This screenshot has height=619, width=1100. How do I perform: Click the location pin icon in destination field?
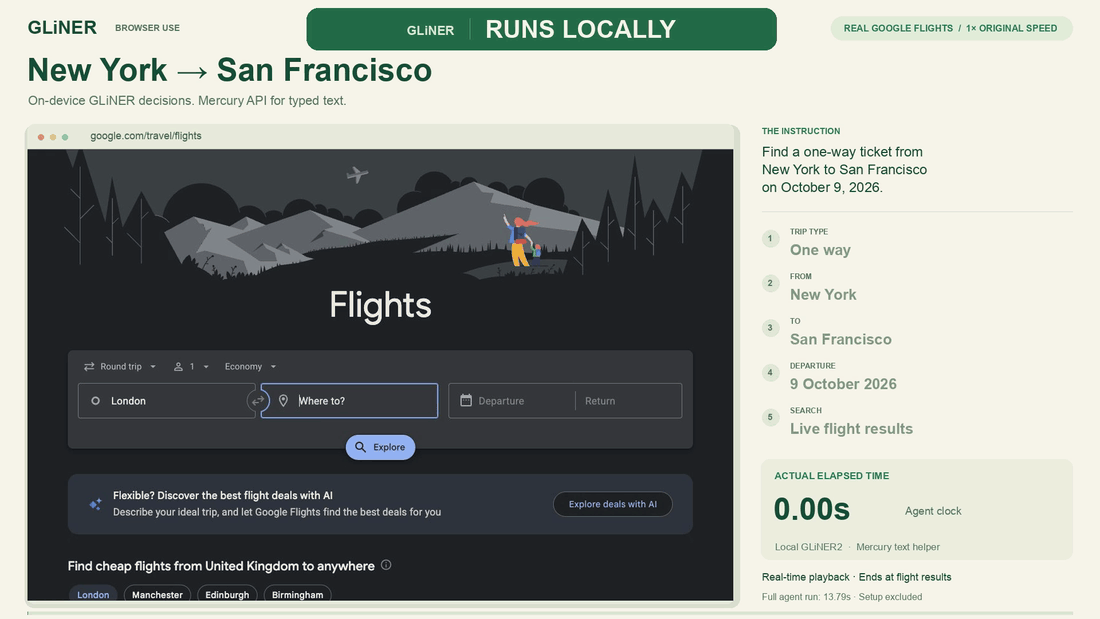click(x=283, y=401)
